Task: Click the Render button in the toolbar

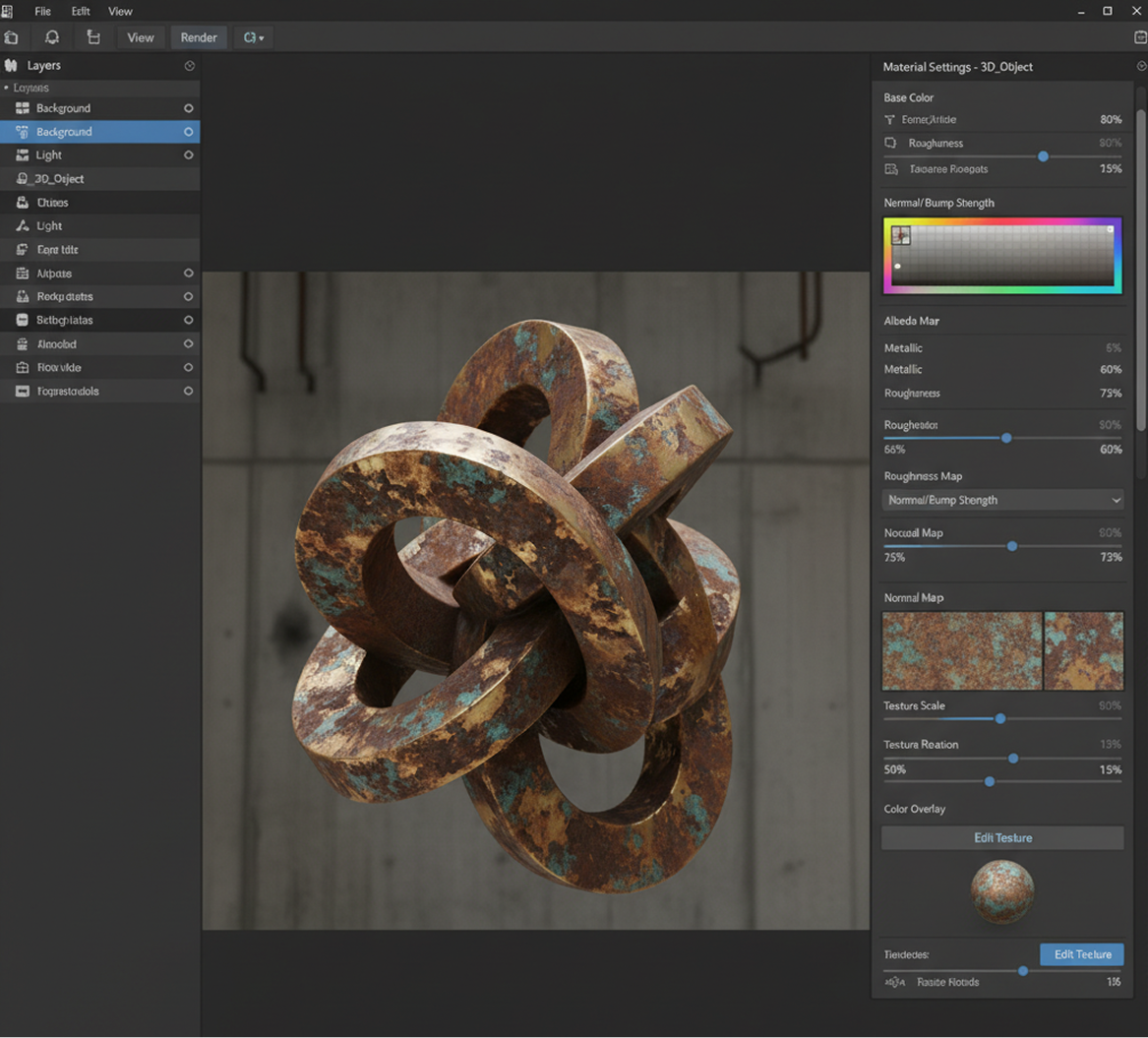Action: [199, 37]
